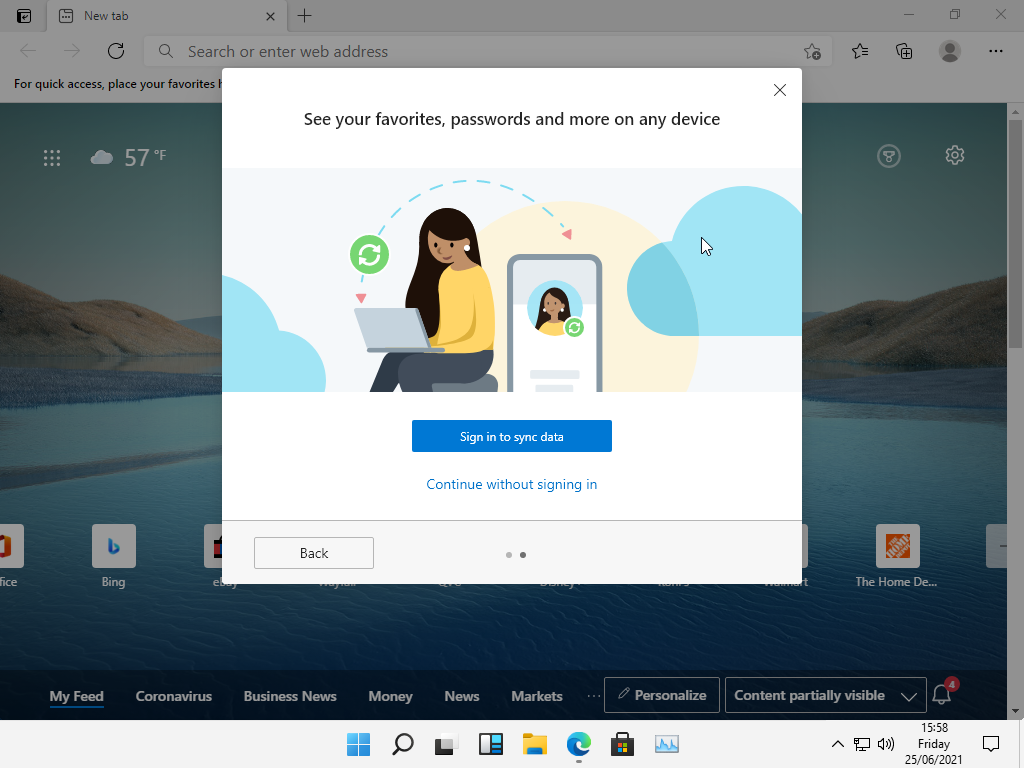Add this page to favorites
The image size is (1024, 768).
[812, 52]
